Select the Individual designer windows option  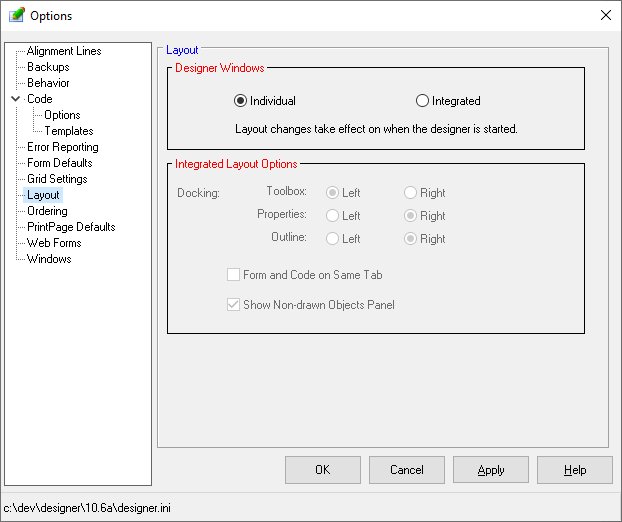[x=241, y=101]
